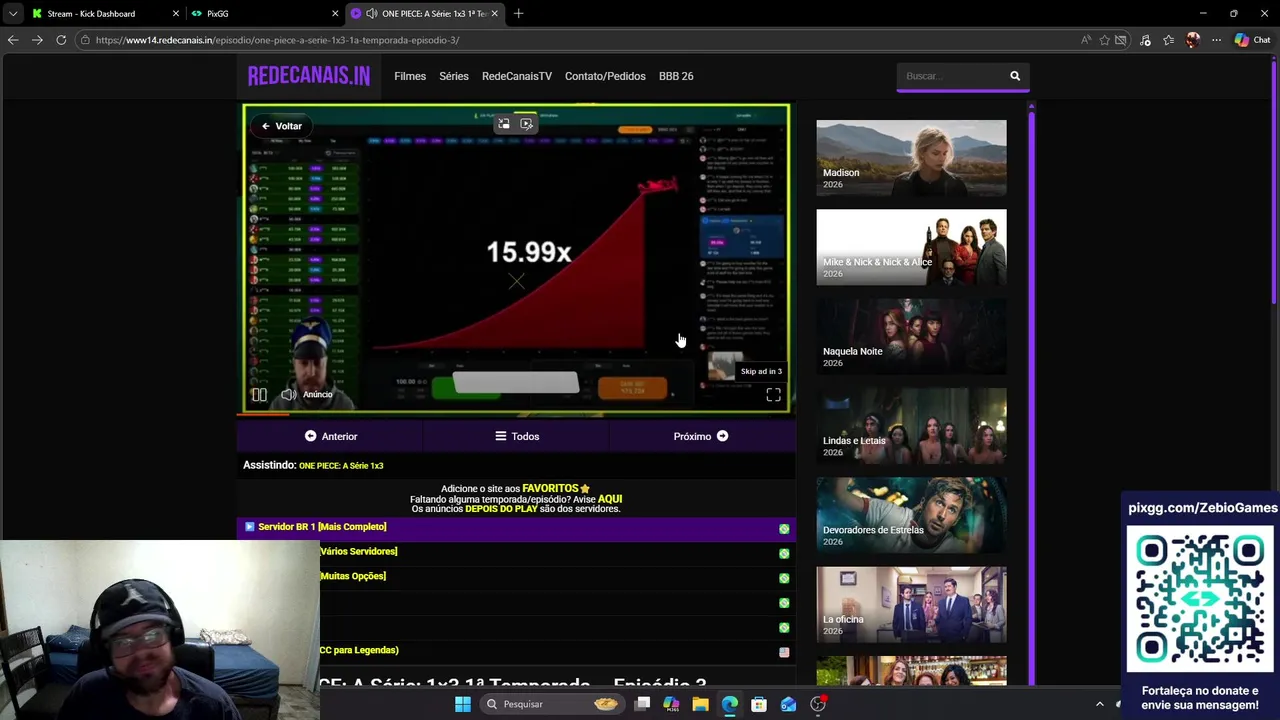This screenshot has height=720, width=1280.
Task: Close the PixGG tab
Action: click(335, 14)
